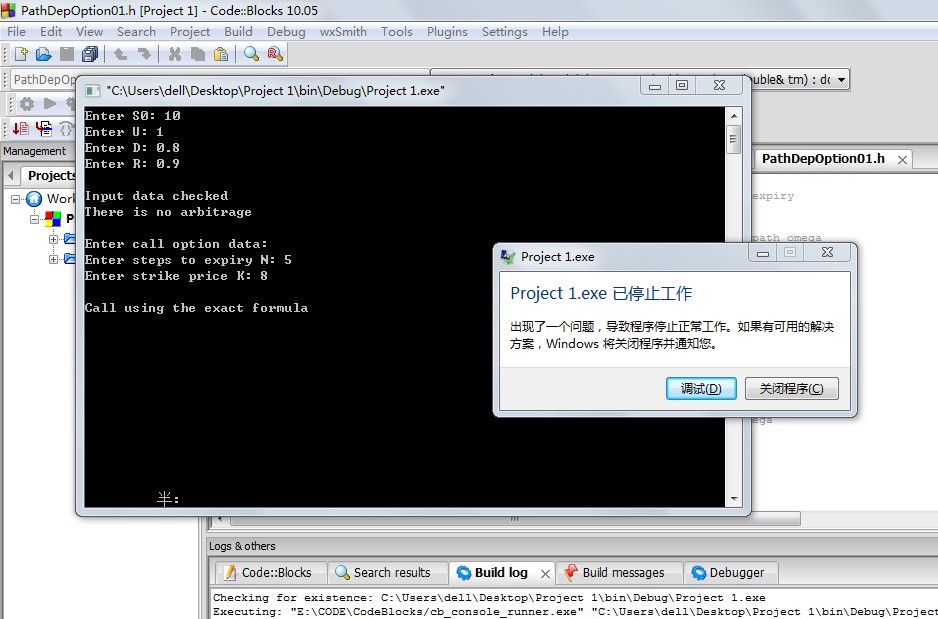Switch to the Code::Blocks log tab
Screen dimensions: 938x619
(270, 572)
